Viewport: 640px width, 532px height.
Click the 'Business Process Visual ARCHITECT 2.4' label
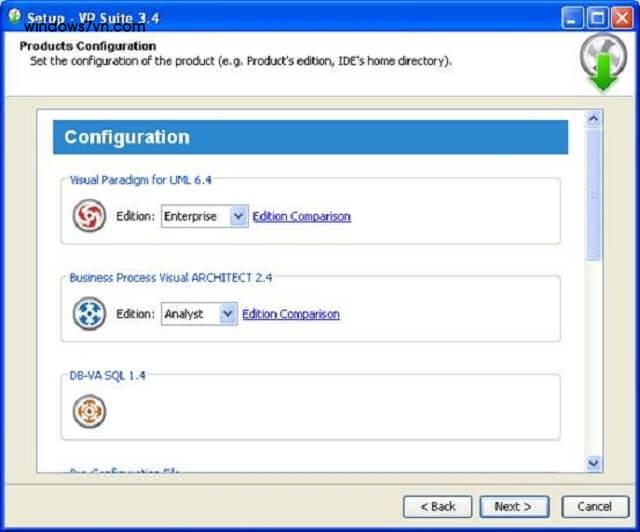[x=171, y=278]
